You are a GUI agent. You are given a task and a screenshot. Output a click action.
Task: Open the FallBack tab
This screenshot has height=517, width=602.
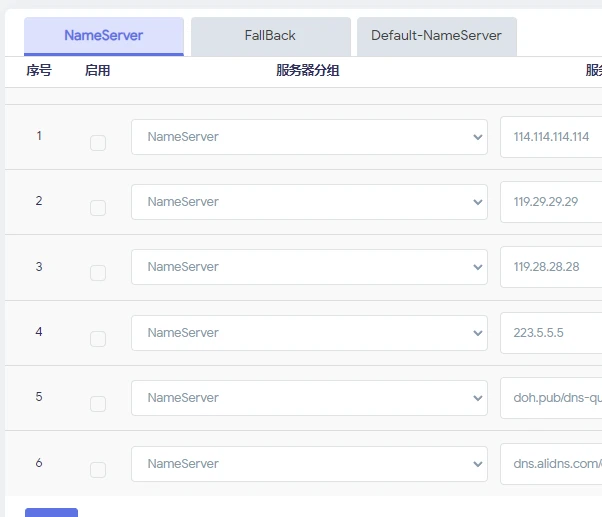pyautogui.click(x=271, y=36)
